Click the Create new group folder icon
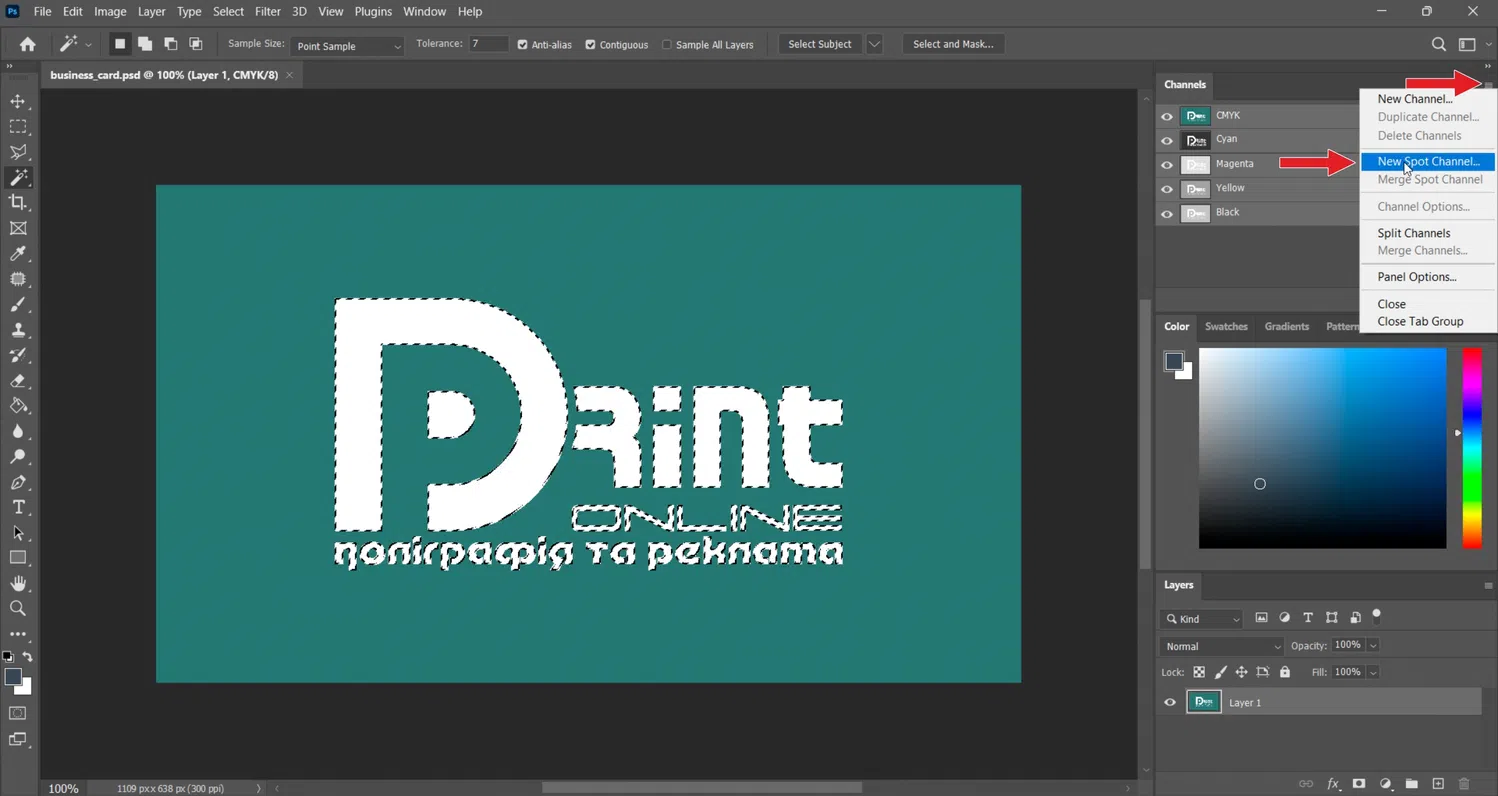 click(x=1412, y=784)
